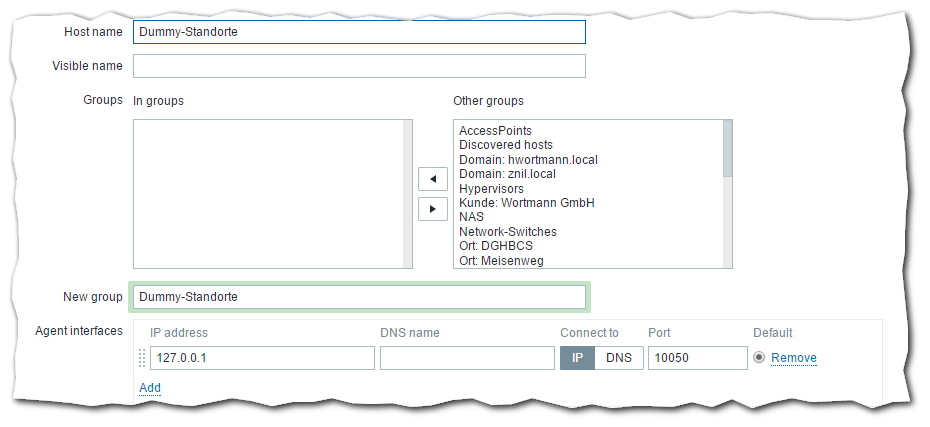
Task: Select Discovered hosts group
Action: pos(505,145)
